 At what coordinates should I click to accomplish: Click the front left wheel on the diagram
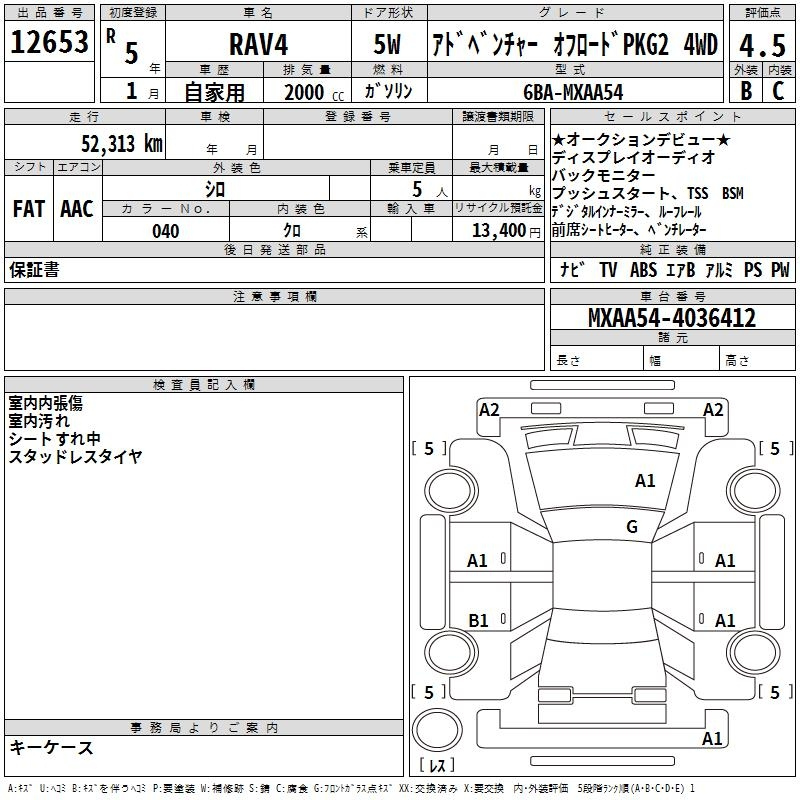(451, 491)
